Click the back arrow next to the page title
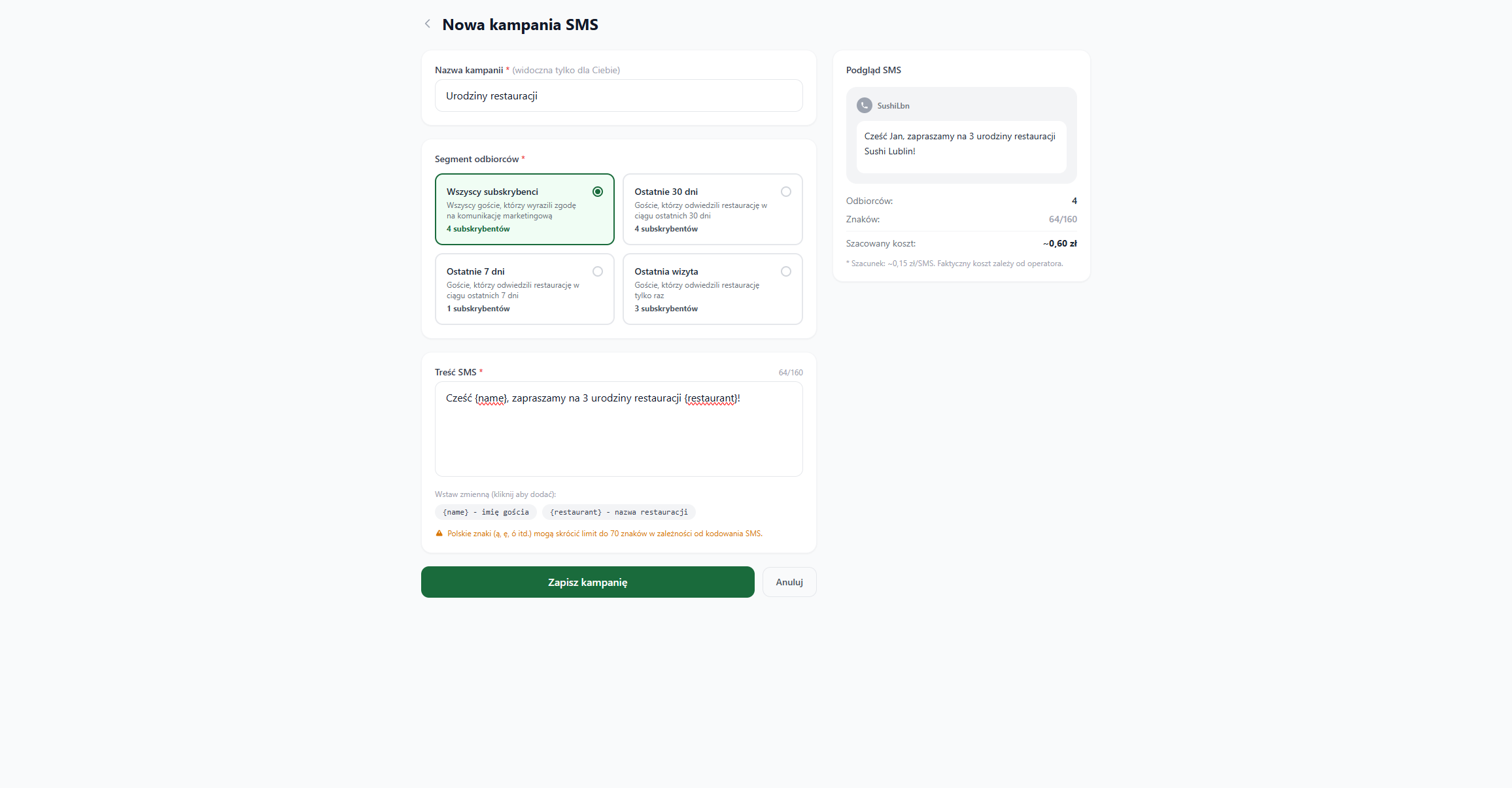This screenshot has height=788, width=1512. click(x=428, y=24)
